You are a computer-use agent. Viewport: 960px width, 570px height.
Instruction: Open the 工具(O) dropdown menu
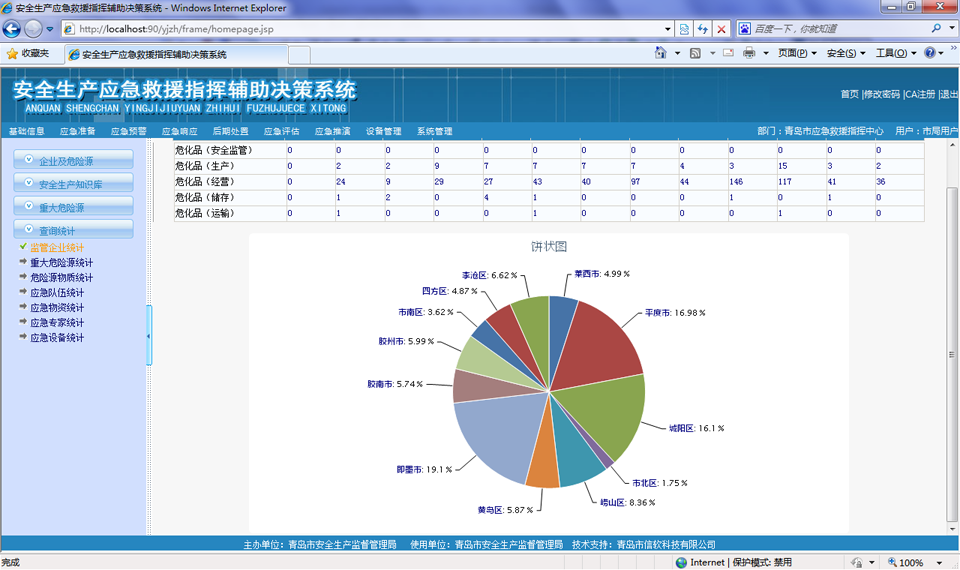coord(895,53)
